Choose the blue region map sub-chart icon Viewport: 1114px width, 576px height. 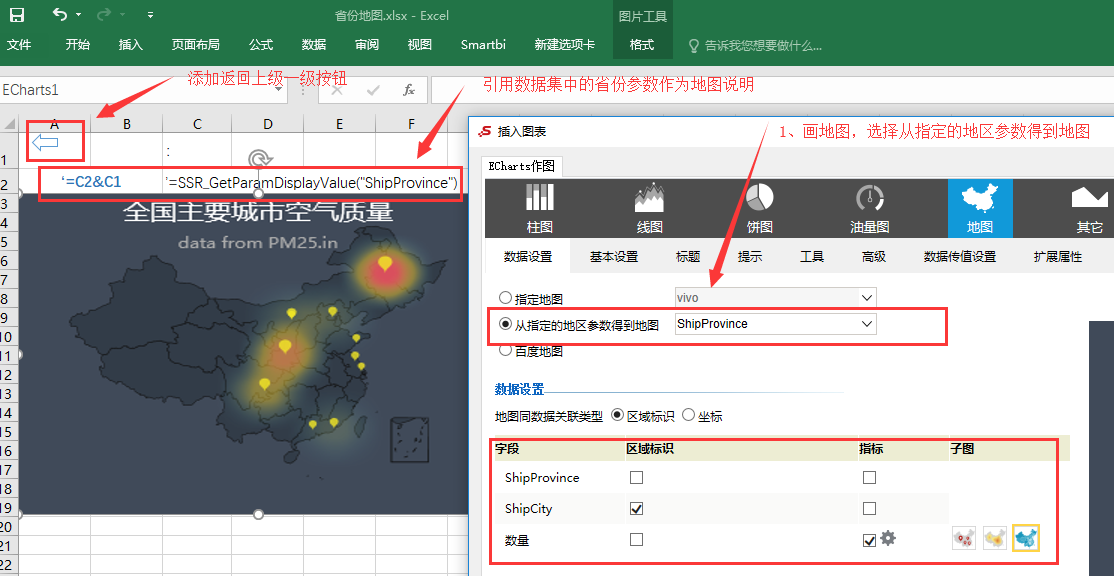tap(1026, 538)
